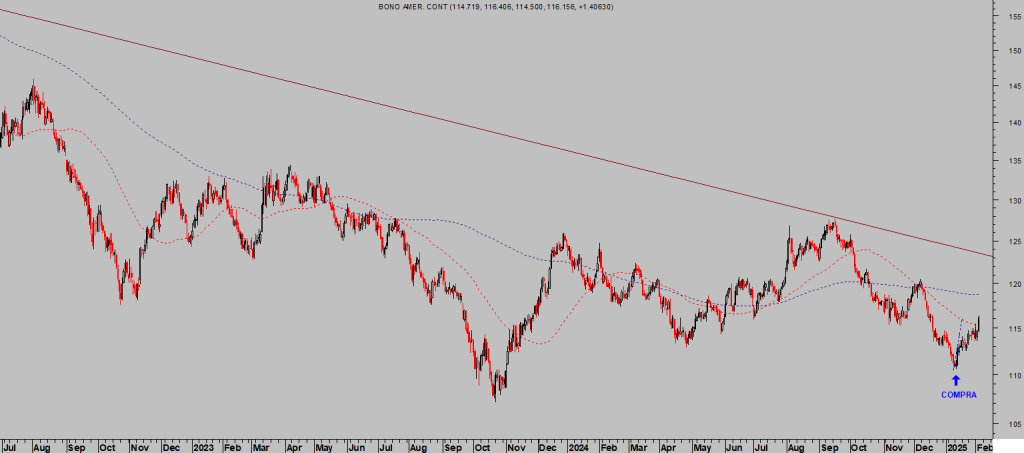This screenshot has height=453, width=1024.
Task: Click the lowest candlestick of October 2023
Action: click(495, 398)
